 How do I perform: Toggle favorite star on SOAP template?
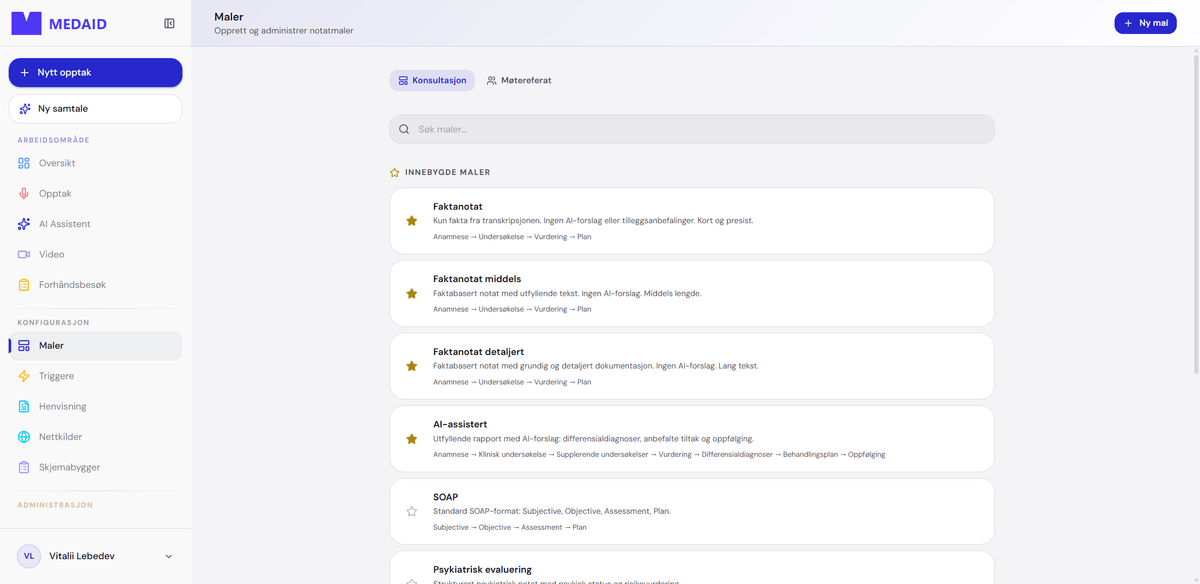tap(411, 511)
